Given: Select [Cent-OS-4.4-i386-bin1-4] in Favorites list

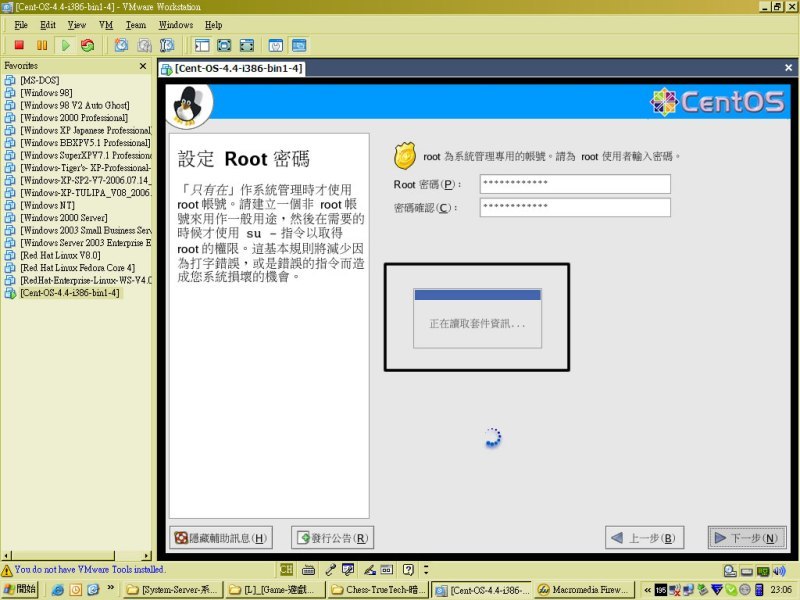Looking at the screenshot, I should pos(70,293).
